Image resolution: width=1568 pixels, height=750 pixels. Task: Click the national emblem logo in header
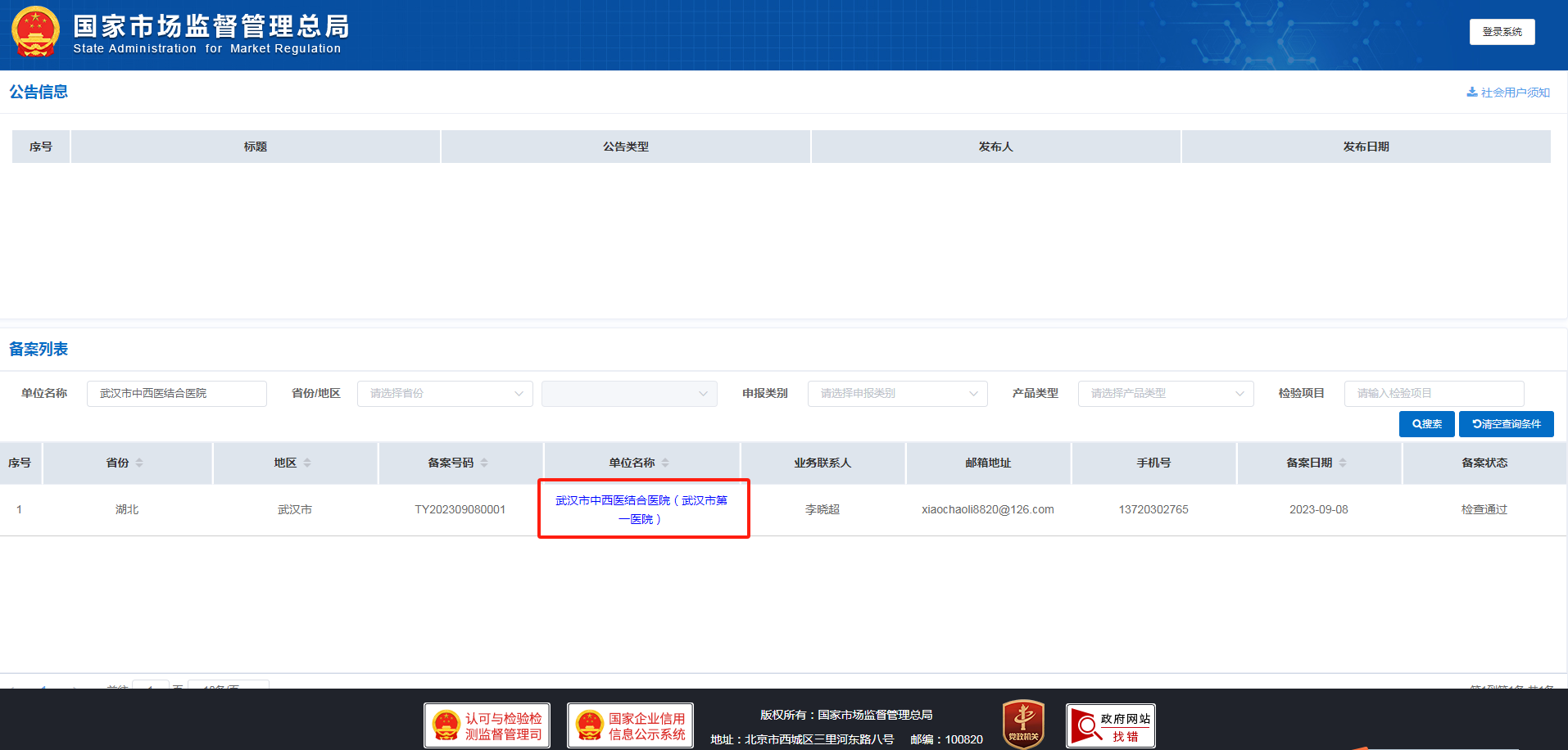coord(35,33)
